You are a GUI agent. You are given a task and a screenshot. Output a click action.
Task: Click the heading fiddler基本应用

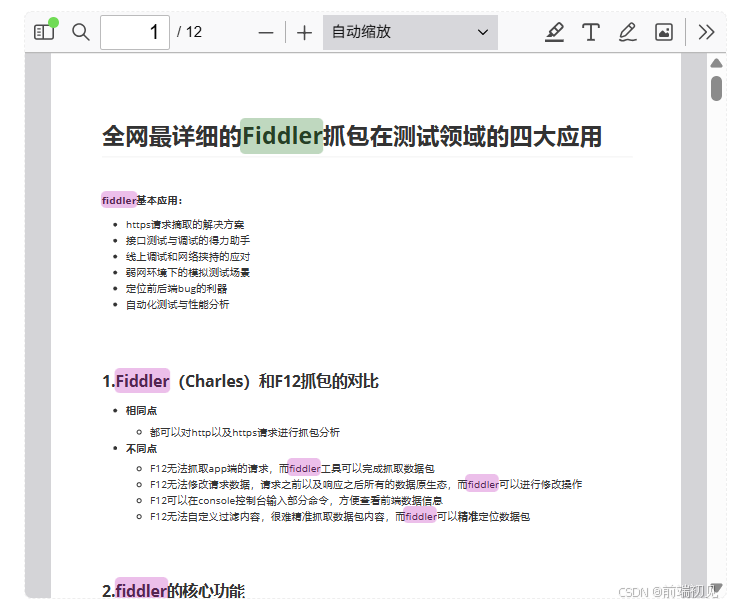[x=142, y=200]
